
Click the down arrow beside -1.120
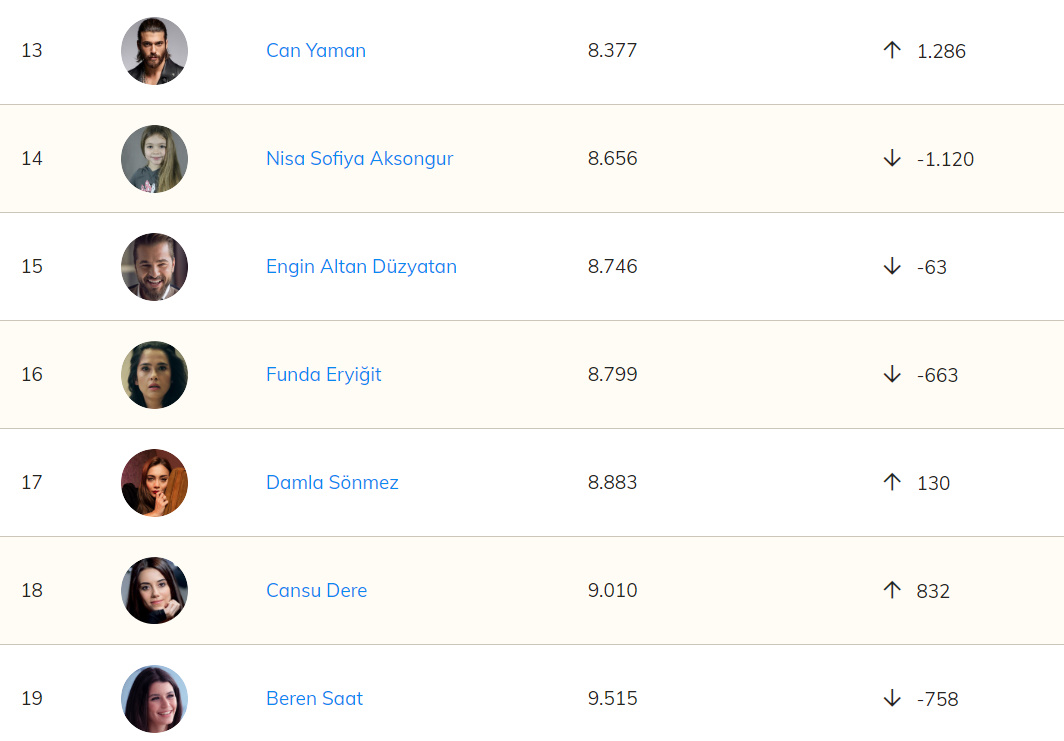[892, 158]
